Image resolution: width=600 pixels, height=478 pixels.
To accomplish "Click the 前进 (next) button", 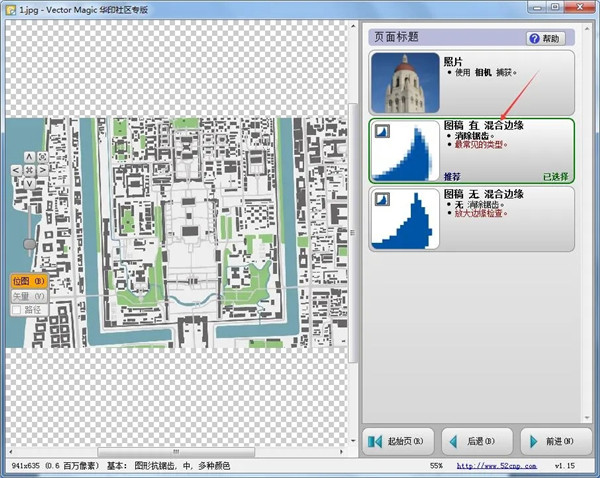I will coord(551,440).
